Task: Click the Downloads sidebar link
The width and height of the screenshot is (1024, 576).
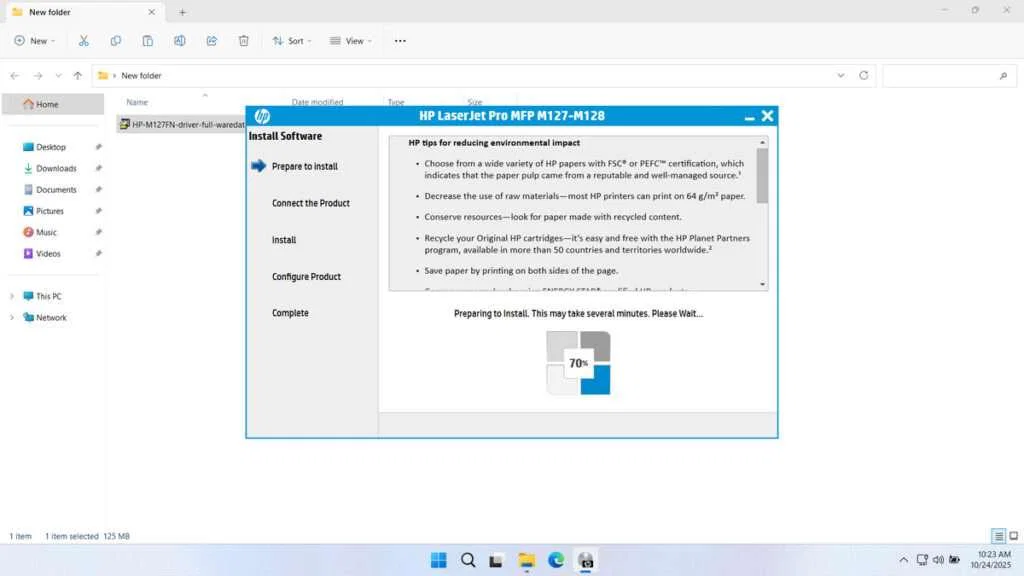Action: [55, 168]
